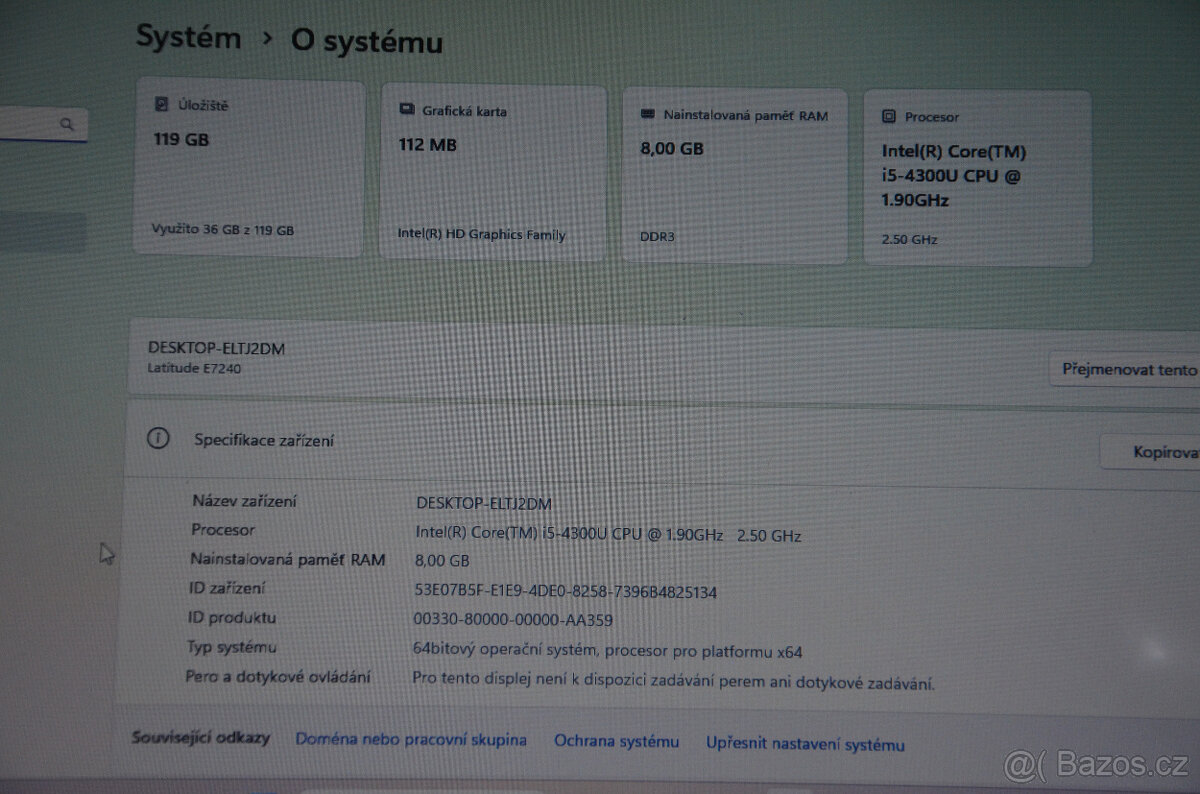Click Související odkazy label
Screen dimensions: 1200x794
pos(201,737)
